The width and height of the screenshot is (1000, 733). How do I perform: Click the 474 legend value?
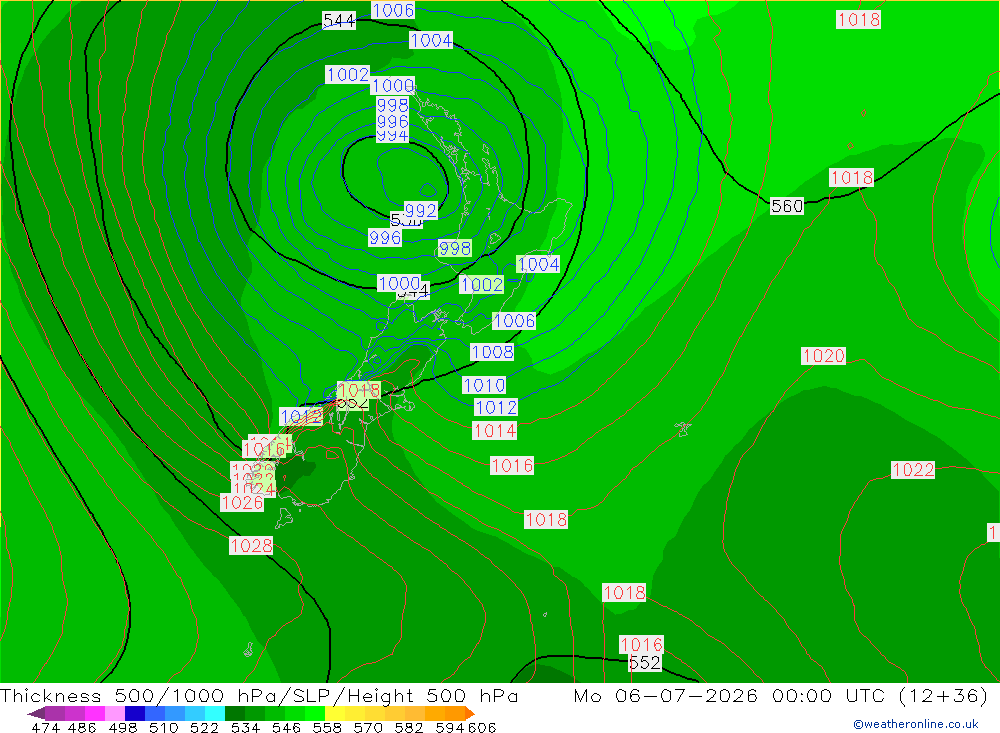click(x=45, y=728)
